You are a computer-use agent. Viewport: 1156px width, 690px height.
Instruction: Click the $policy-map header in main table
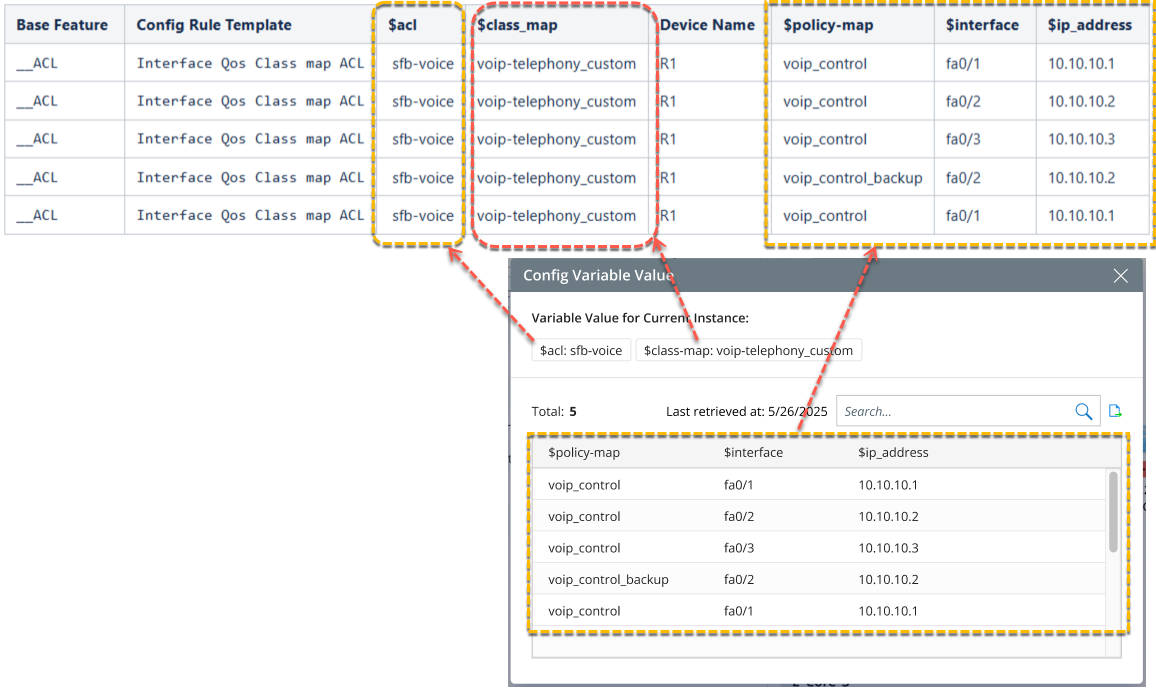pyautogui.click(x=828, y=25)
